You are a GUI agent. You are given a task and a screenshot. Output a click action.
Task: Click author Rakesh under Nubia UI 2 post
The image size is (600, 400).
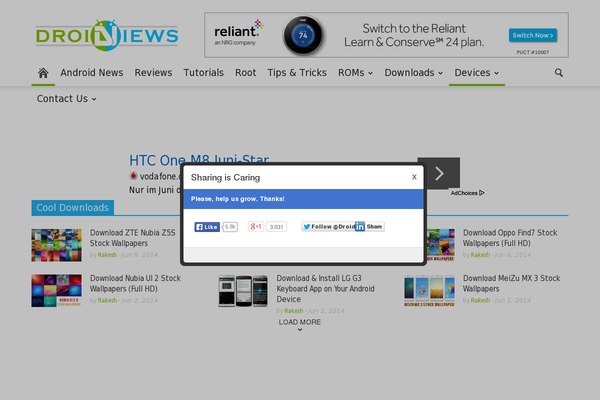pos(107,300)
